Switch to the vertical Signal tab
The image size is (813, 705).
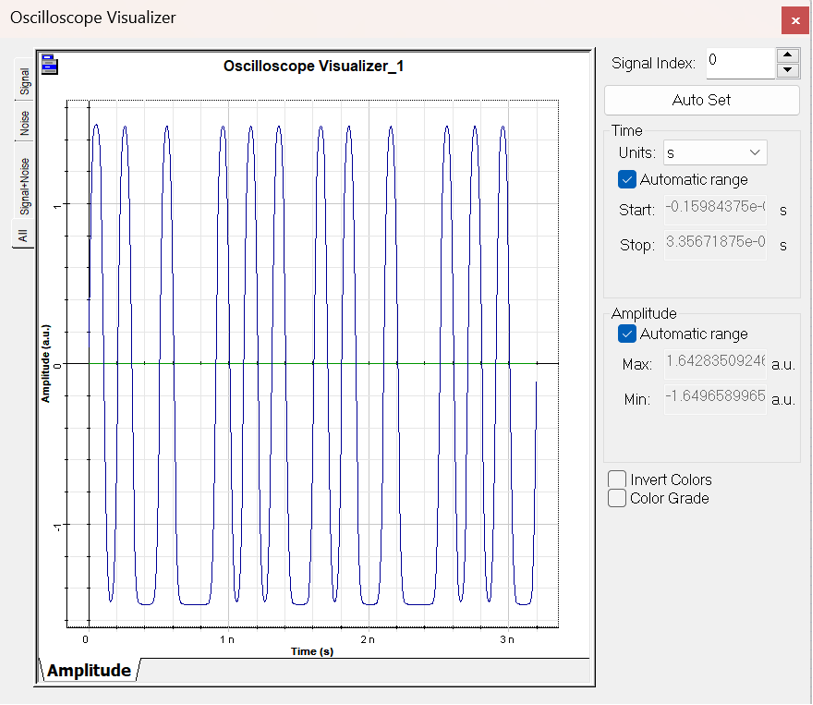[24, 81]
